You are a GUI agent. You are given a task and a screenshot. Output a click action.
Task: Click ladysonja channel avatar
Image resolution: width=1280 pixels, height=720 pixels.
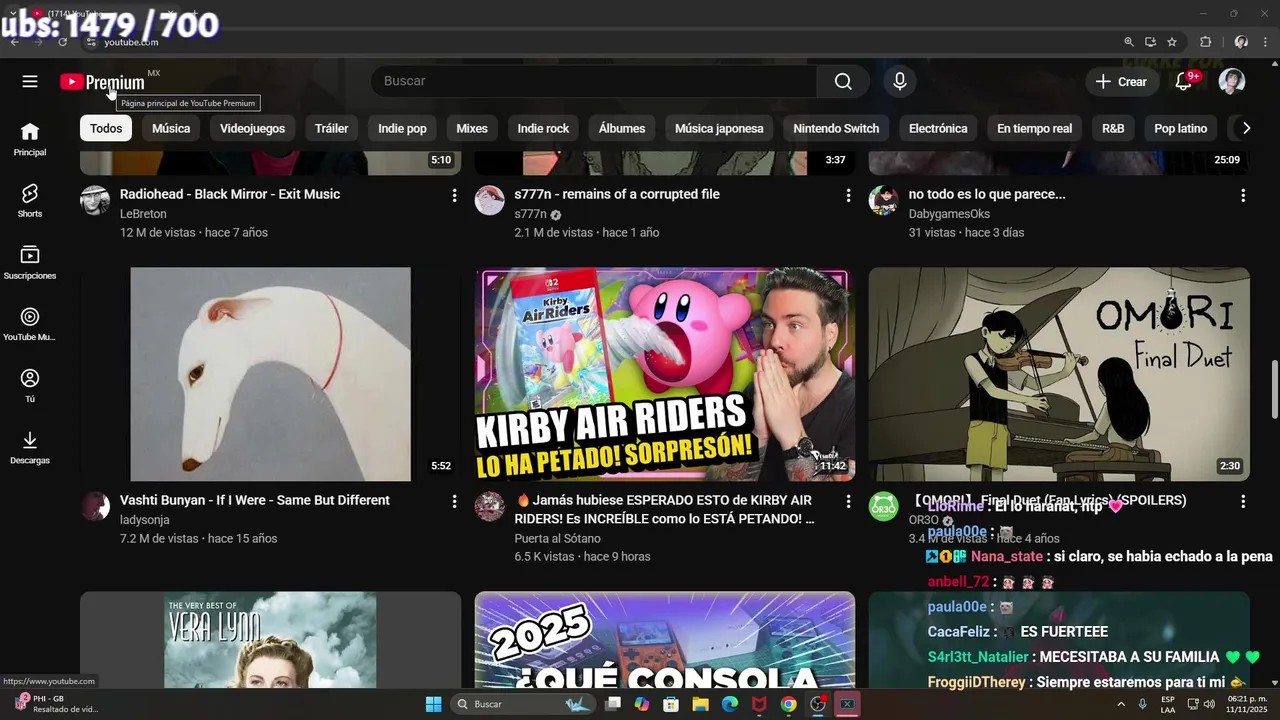coord(95,506)
